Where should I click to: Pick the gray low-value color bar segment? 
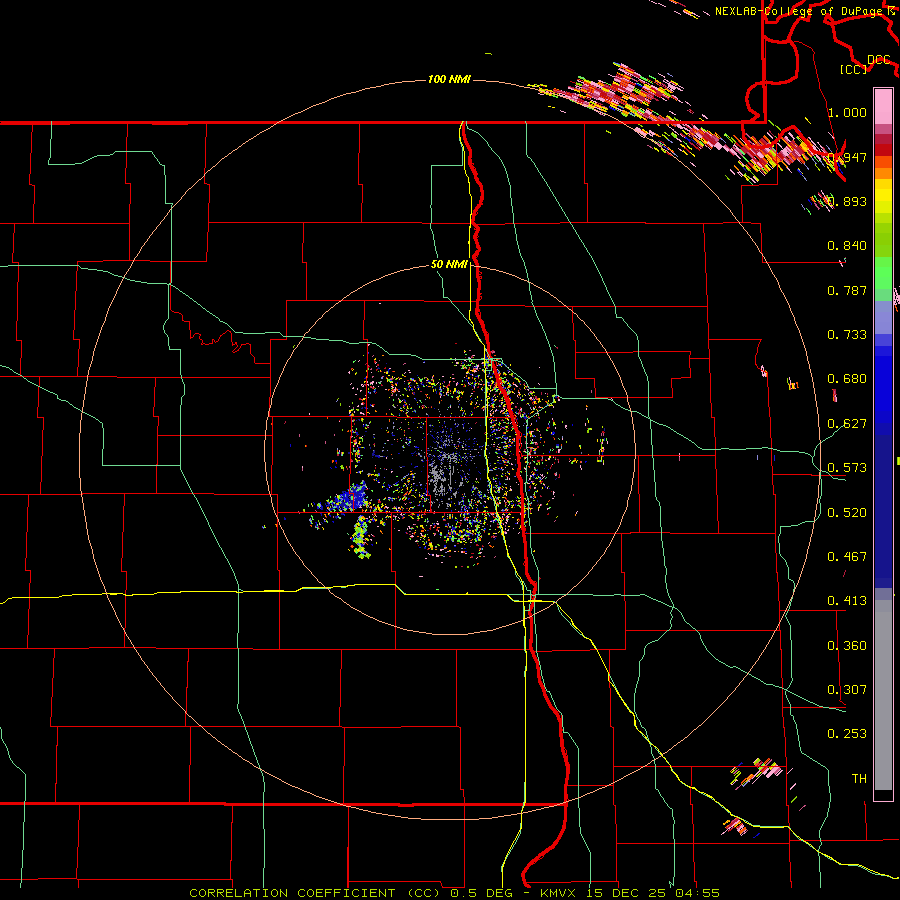click(883, 695)
